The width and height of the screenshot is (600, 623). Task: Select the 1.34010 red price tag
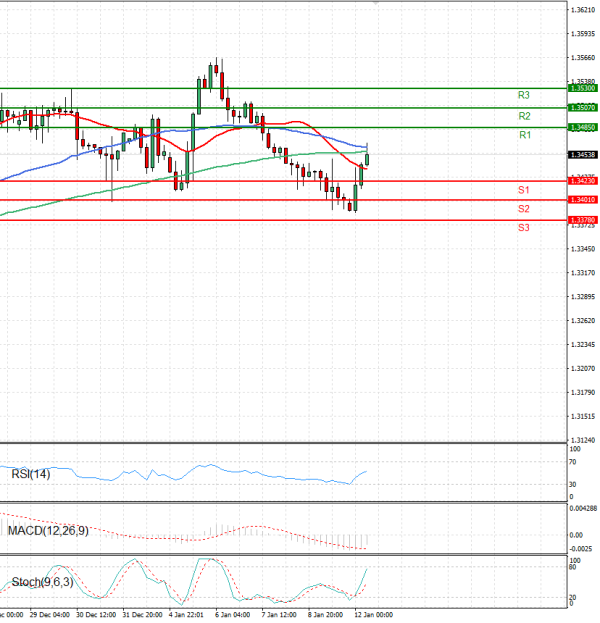582,200
